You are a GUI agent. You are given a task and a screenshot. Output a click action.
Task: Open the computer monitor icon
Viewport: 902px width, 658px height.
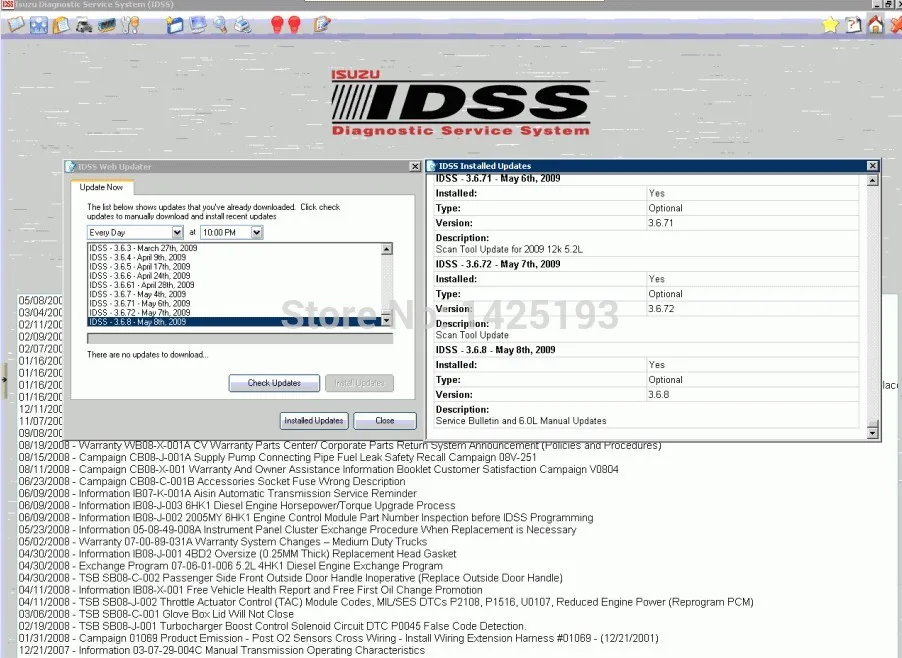(197, 25)
